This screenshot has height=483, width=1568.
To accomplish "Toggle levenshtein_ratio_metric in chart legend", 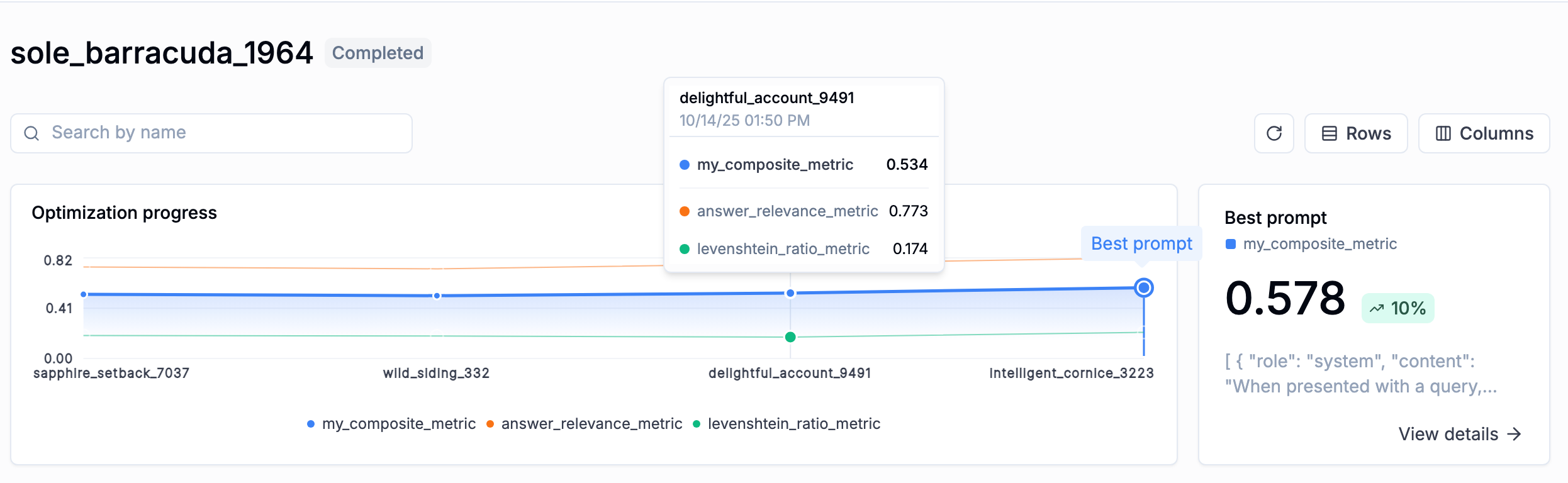I will click(x=787, y=424).
